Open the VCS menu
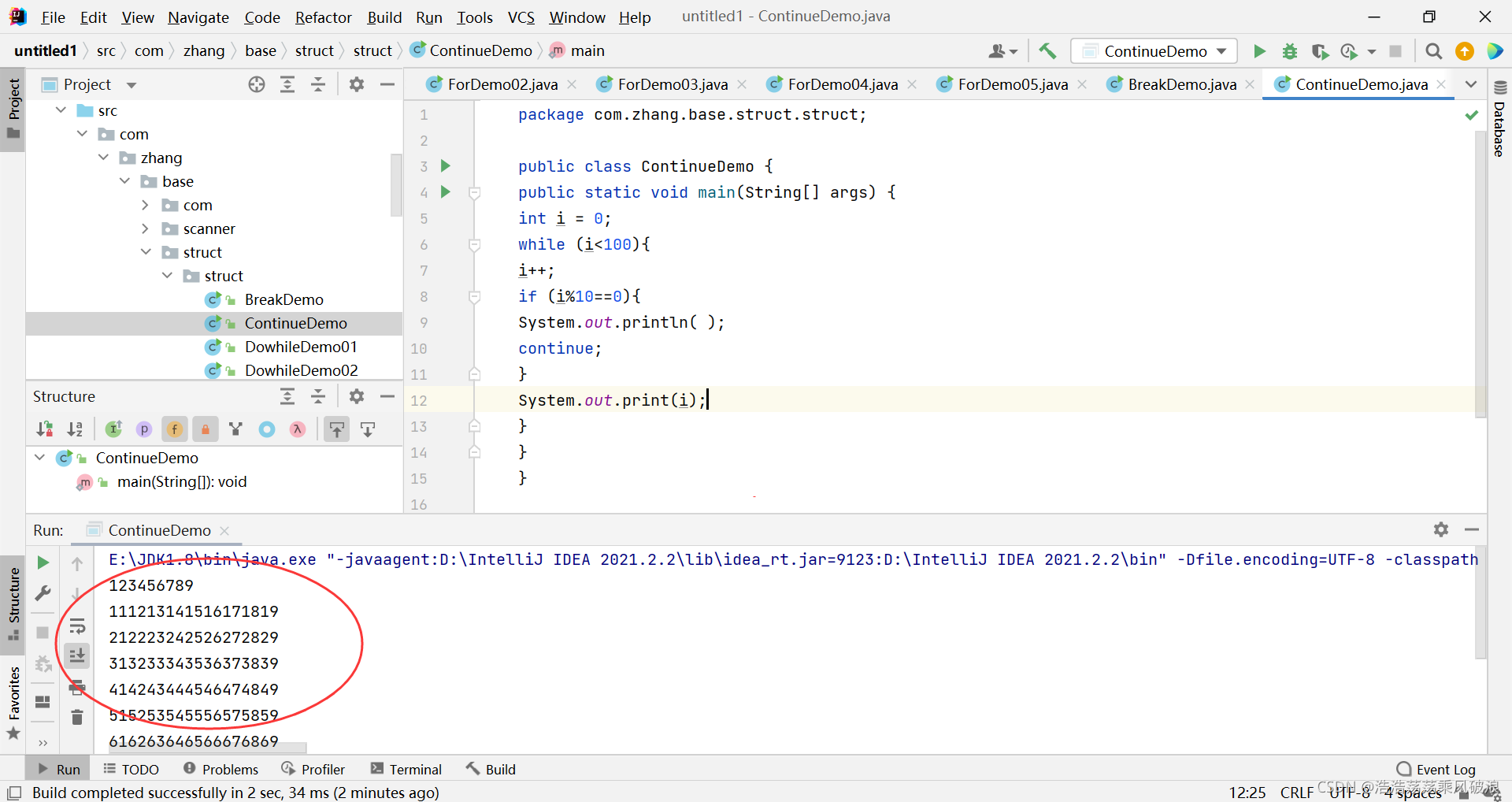The height and width of the screenshot is (802, 1512). pyautogui.click(x=521, y=17)
